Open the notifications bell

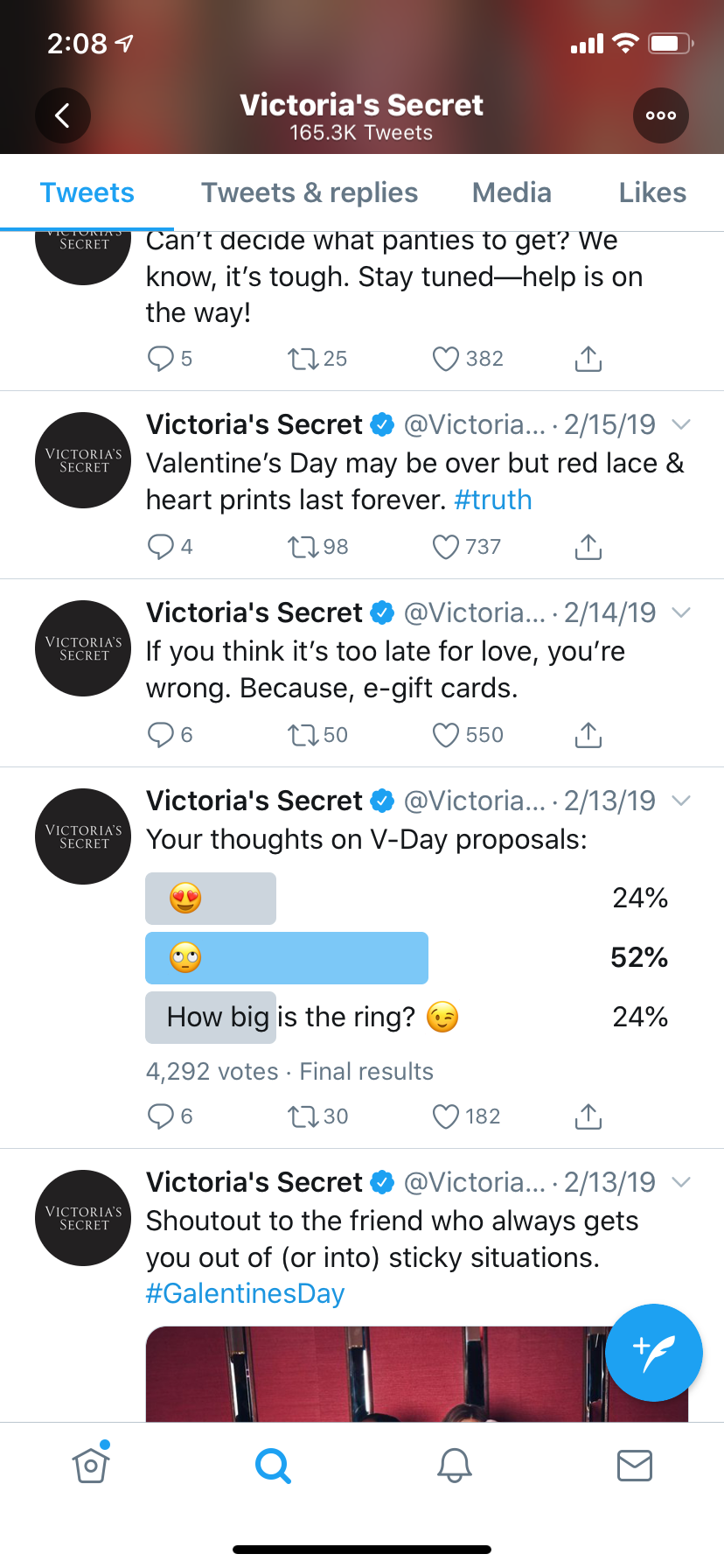click(454, 1465)
